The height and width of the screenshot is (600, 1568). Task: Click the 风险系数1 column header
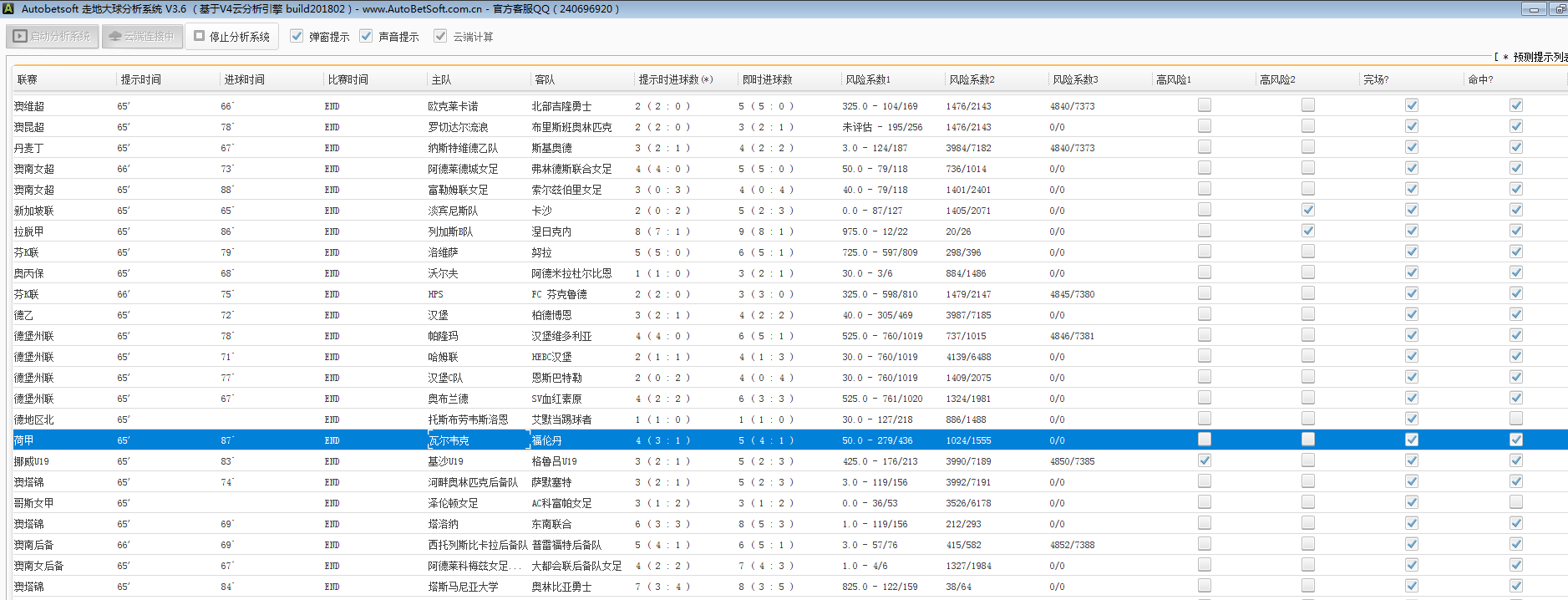click(867, 79)
